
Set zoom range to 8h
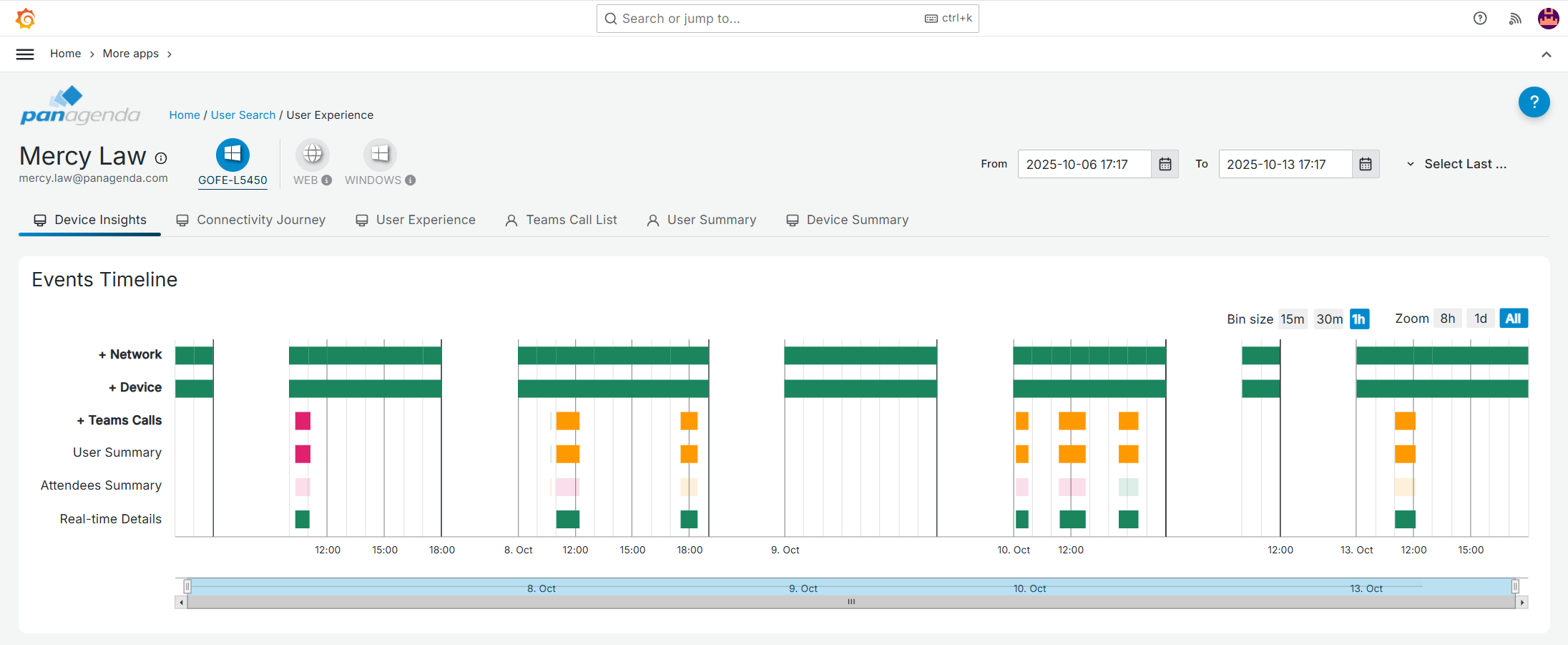[1447, 319]
